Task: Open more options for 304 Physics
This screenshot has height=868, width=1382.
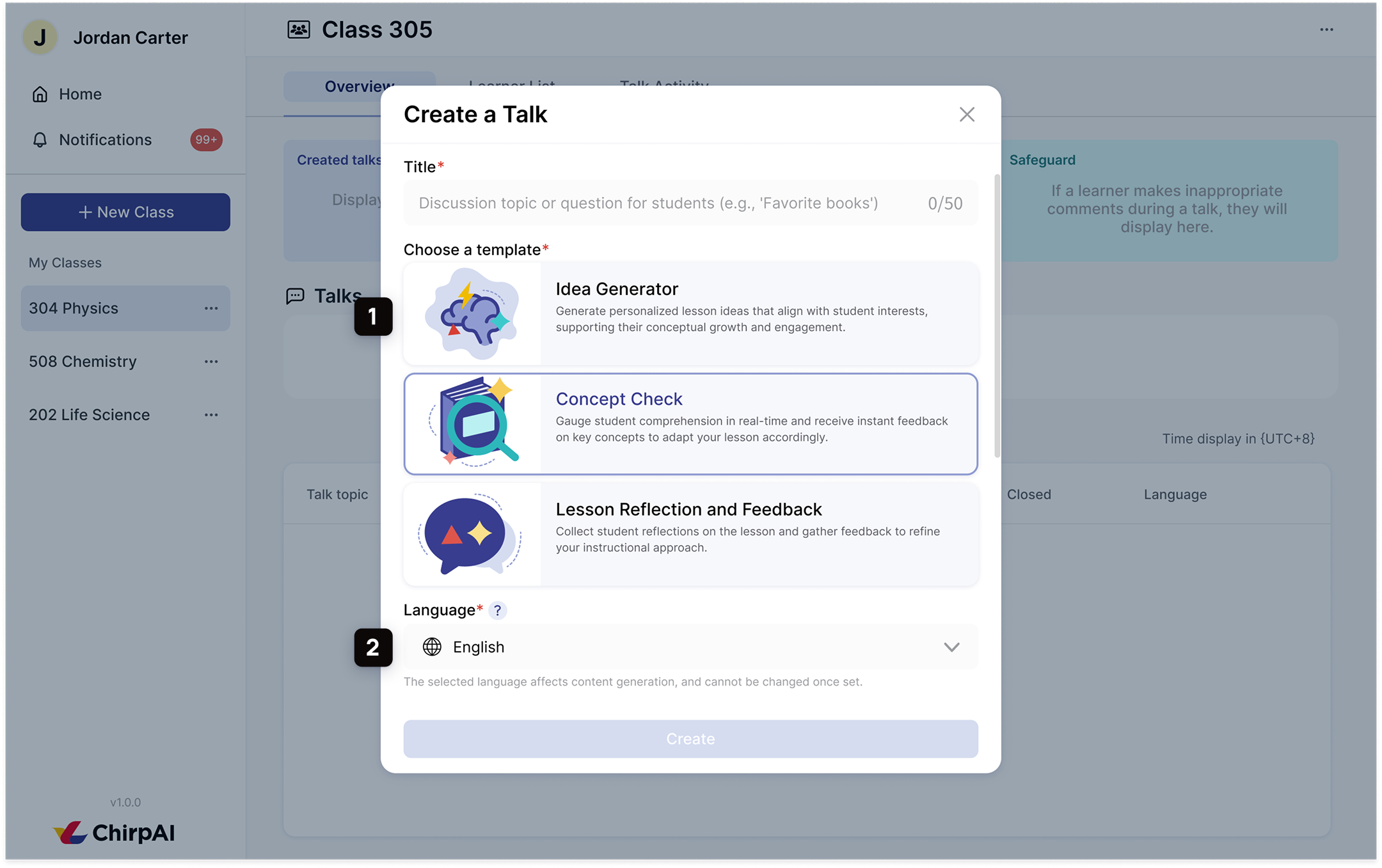Action: (211, 308)
